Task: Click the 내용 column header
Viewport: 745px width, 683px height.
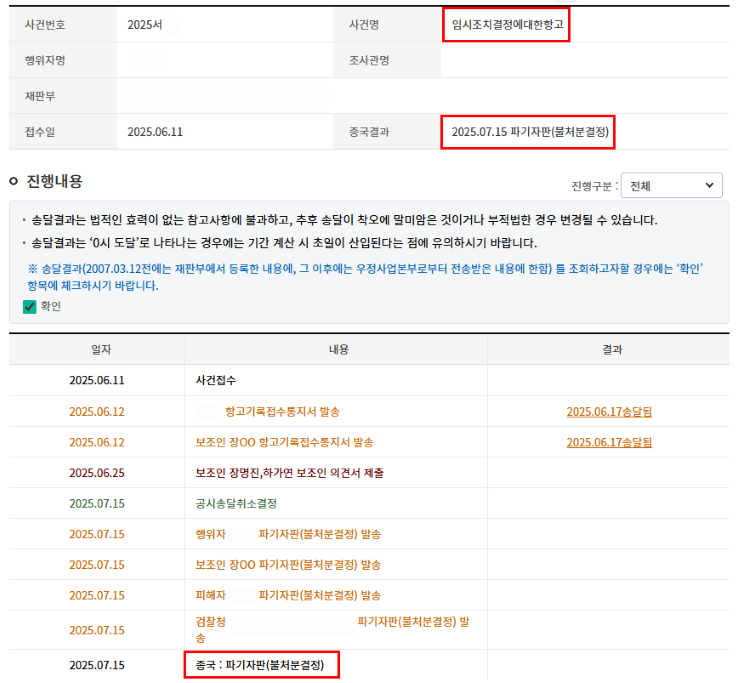Action: pos(338,350)
